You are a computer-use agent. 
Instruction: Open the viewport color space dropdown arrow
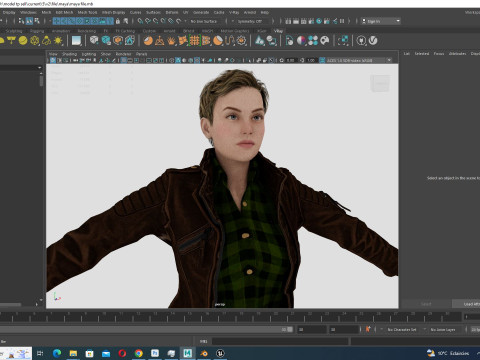pyautogui.click(x=389, y=60)
